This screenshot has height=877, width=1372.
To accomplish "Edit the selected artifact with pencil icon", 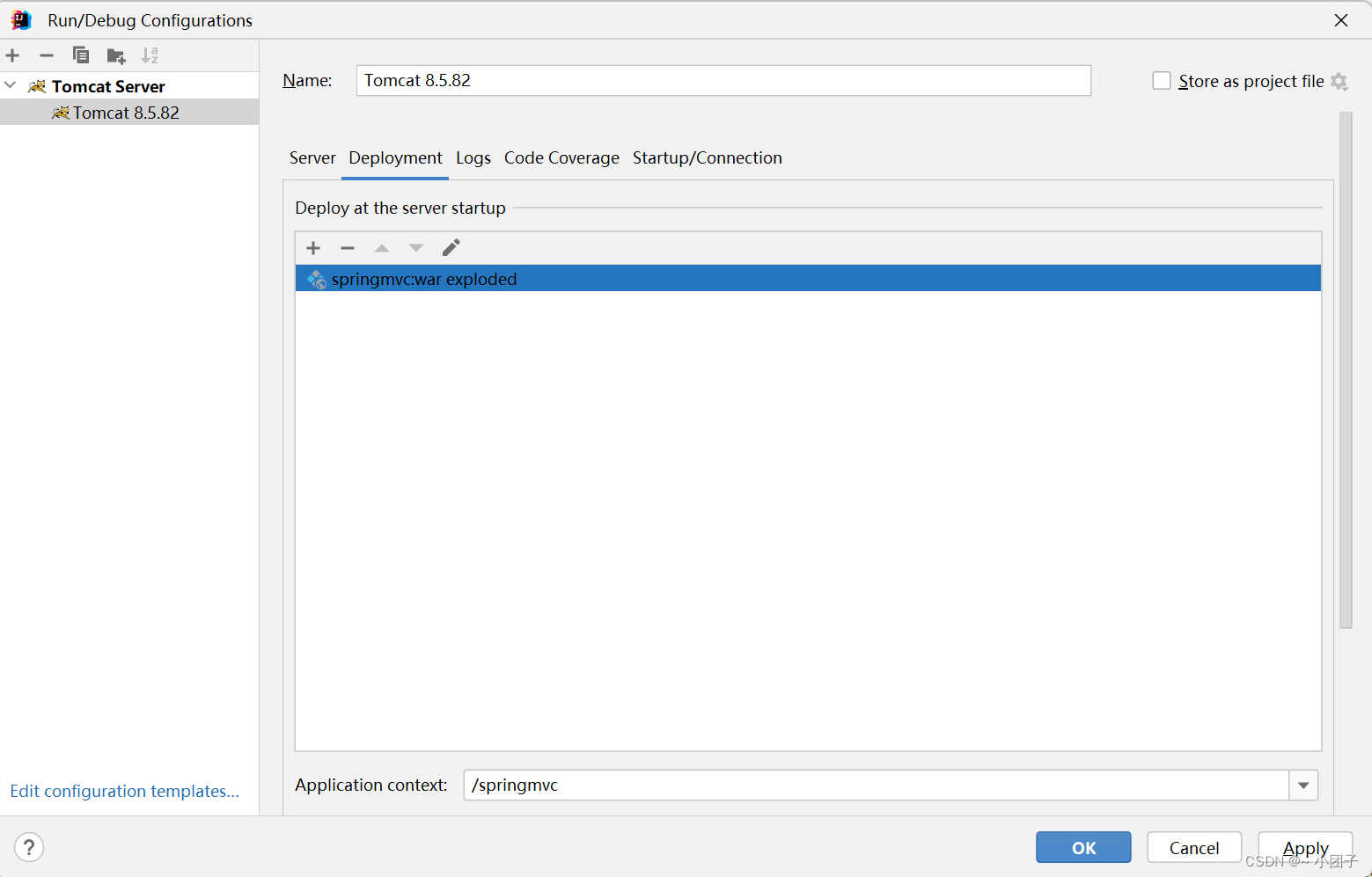I will click(x=451, y=248).
